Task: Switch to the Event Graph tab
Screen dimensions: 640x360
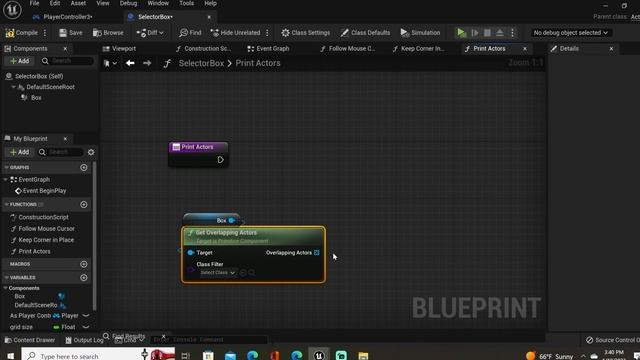Action: pyautogui.click(x=269, y=49)
